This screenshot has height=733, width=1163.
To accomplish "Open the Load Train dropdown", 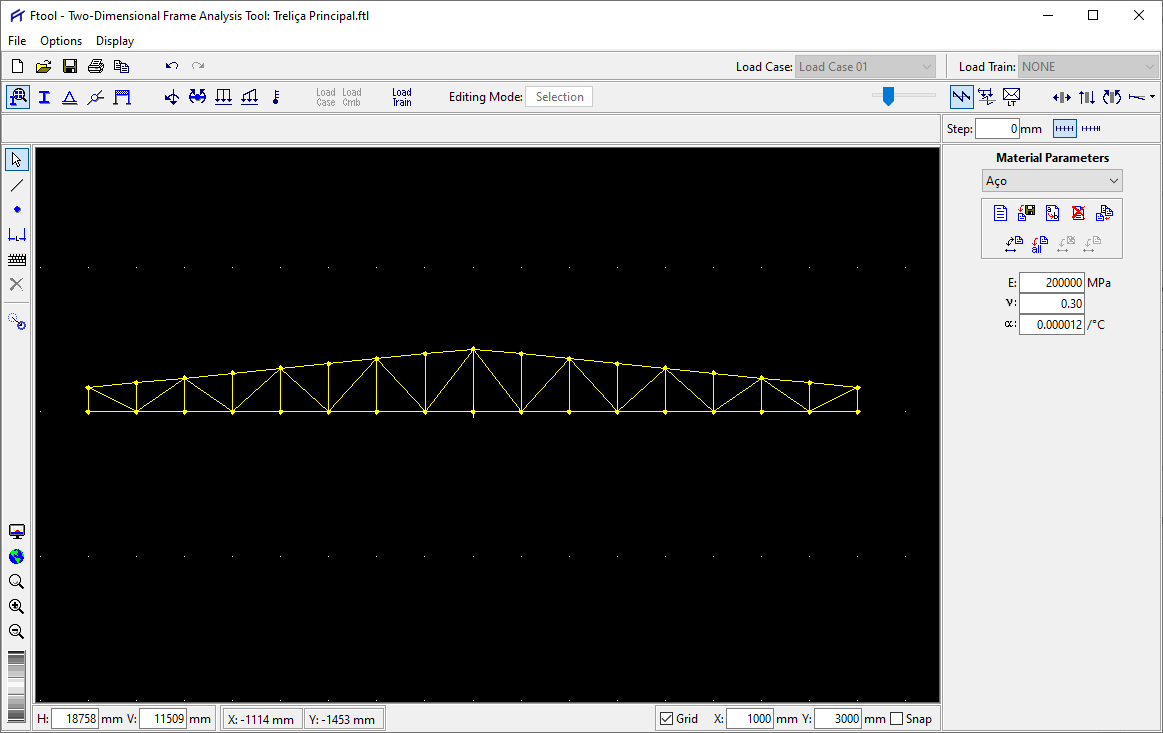I will [1087, 67].
